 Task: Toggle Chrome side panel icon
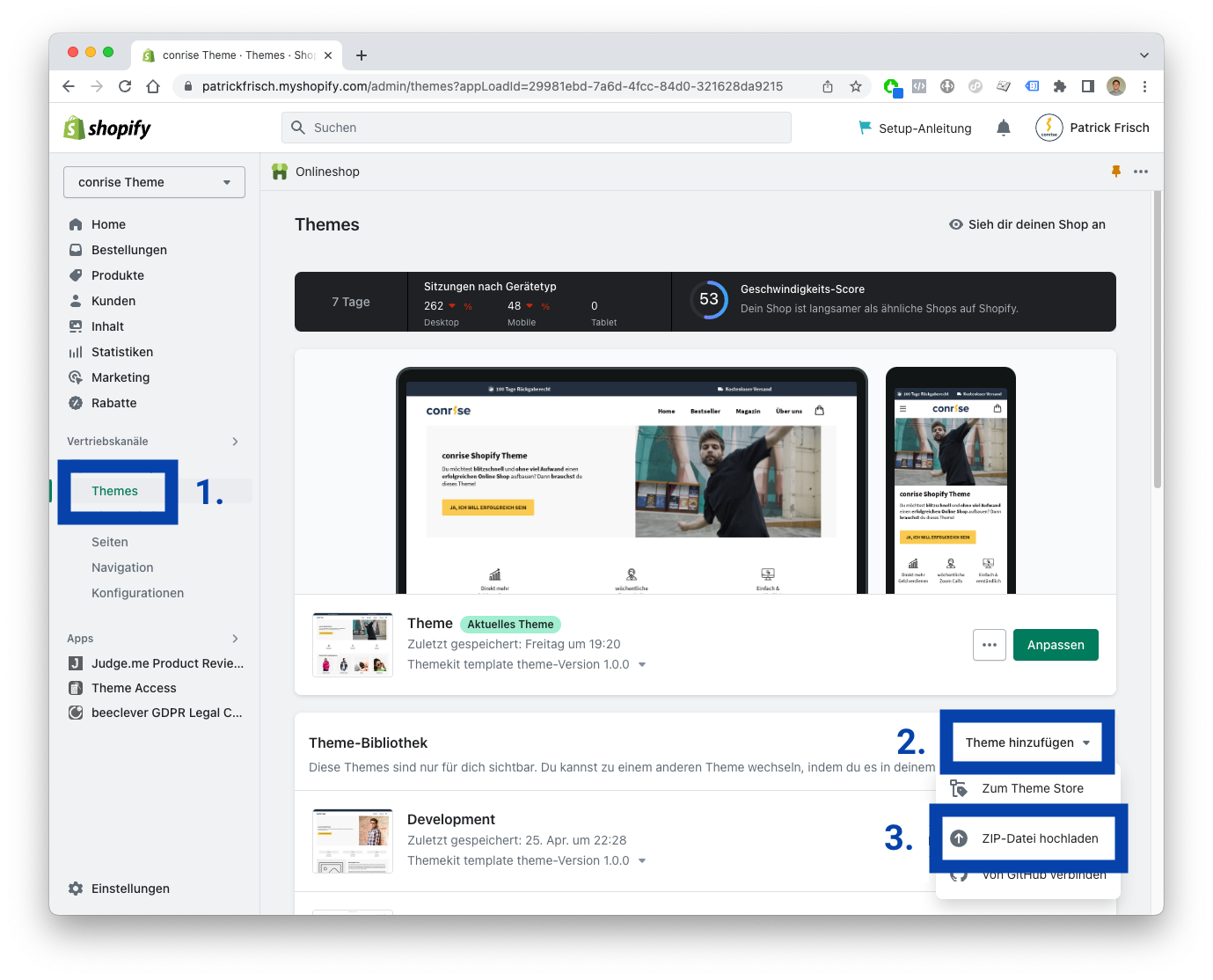click(1088, 86)
